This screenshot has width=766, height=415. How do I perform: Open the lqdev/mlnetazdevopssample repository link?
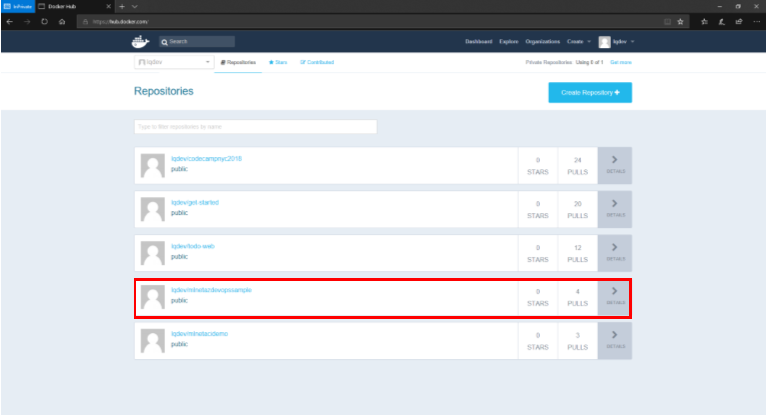[x=211, y=290]
